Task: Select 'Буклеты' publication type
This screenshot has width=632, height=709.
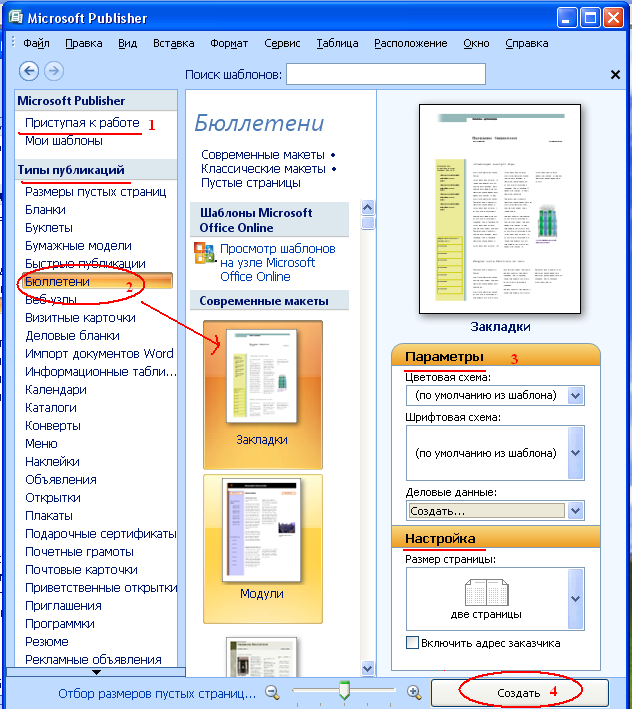Action: pos(49,228)
